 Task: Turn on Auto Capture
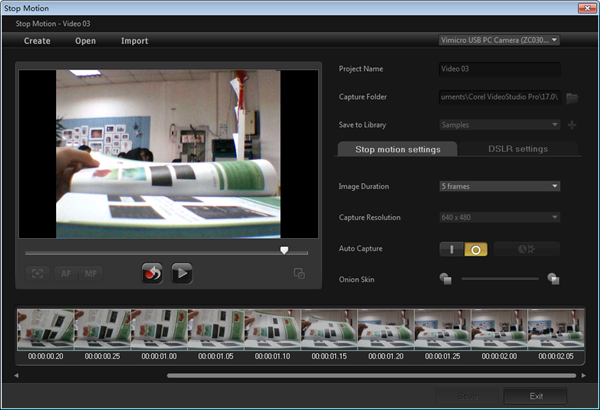point(452,249)
